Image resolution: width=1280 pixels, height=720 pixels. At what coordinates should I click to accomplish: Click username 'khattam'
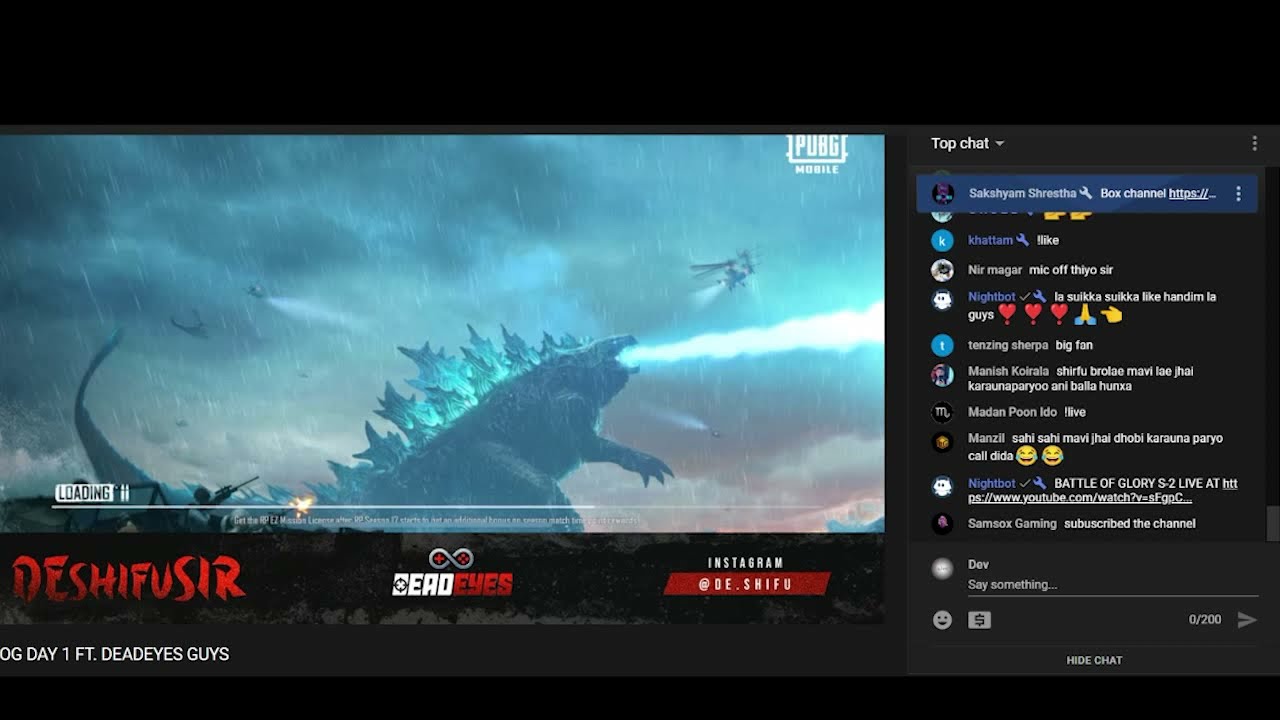tap(990, 240)
